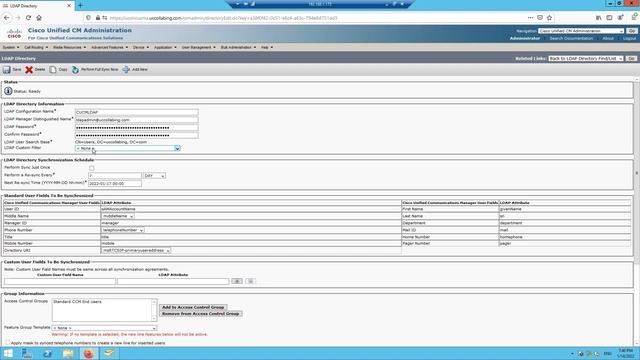The height and width of the screenshot is (360, 640).
Task: Open the User Management menu
Action: point(198,48)
